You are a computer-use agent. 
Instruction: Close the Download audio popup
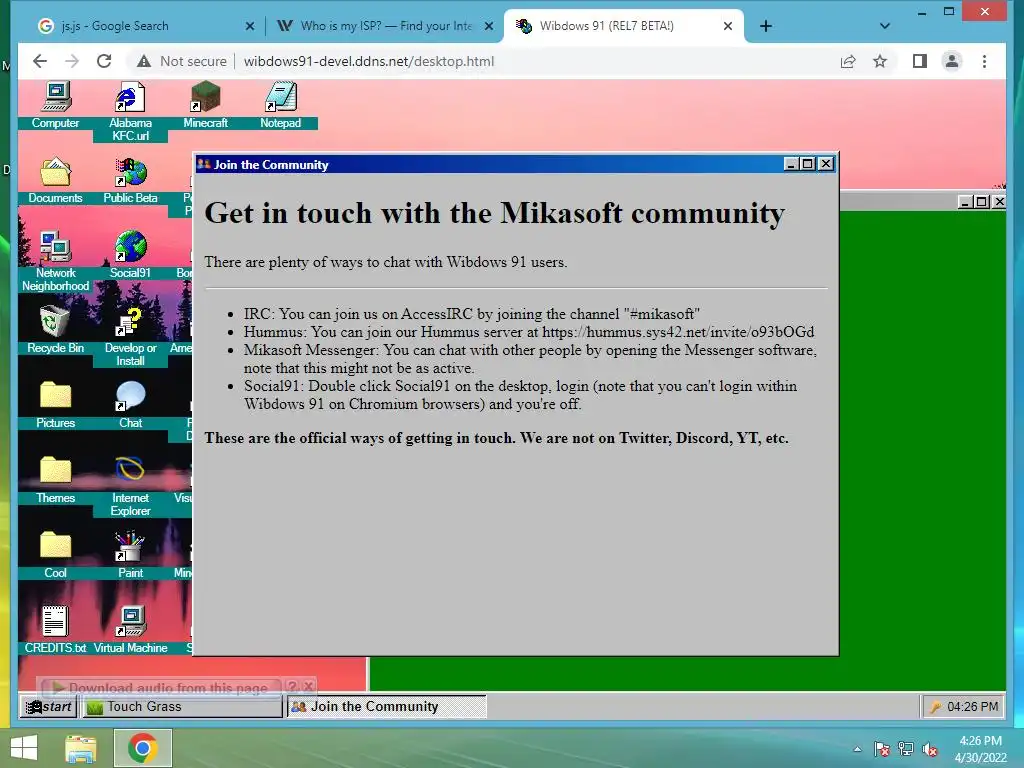[308, 686]
